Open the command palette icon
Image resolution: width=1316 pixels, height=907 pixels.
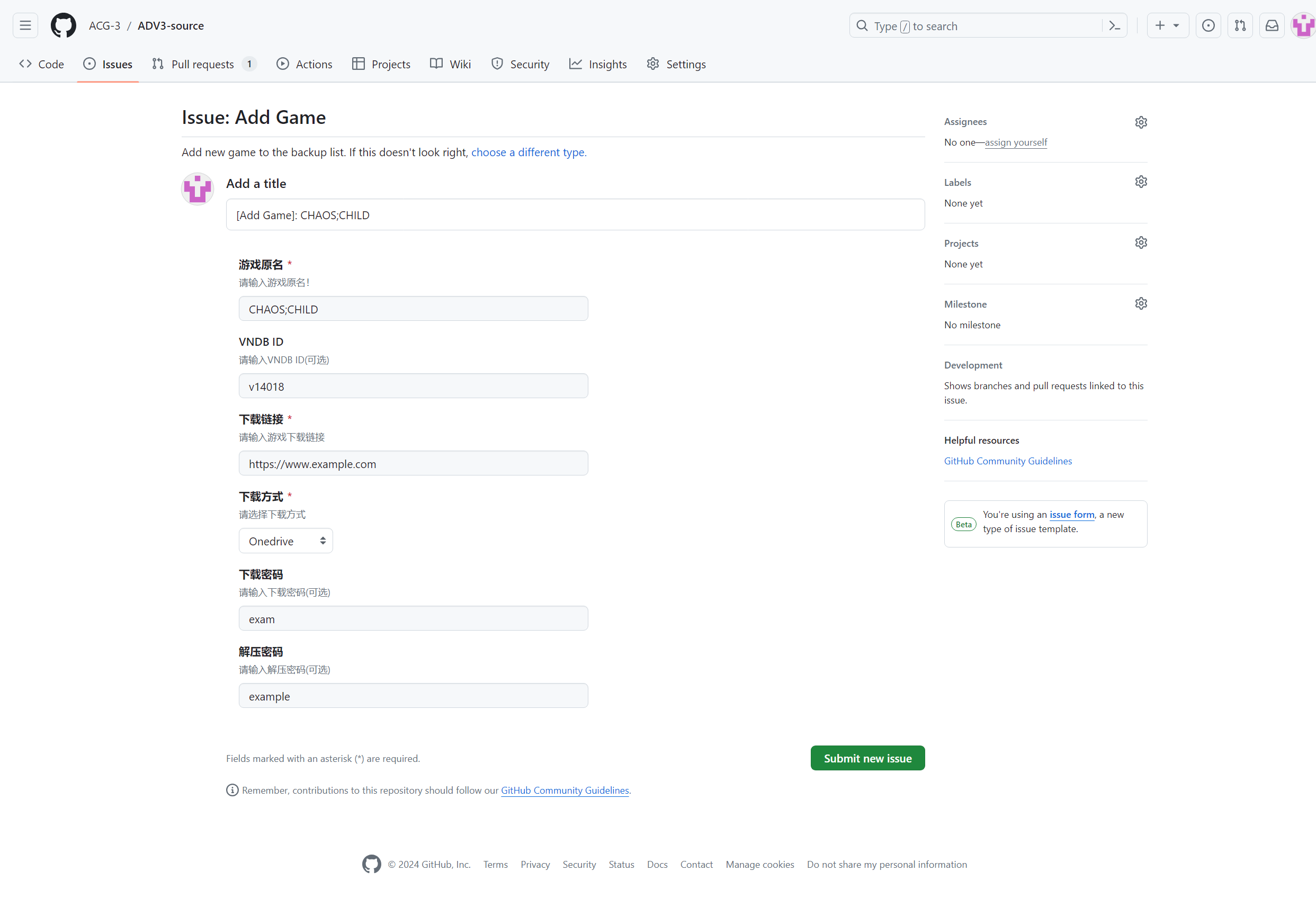pyautogui.click(x=1114, y=25)
